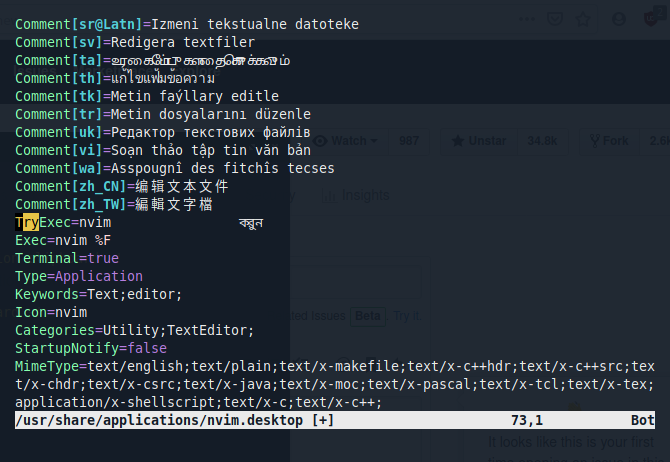The height and width of the screenshot is (462, 670).
Task: Click the uBlock extension icon with badge
Action: click(x=654, y=18)
